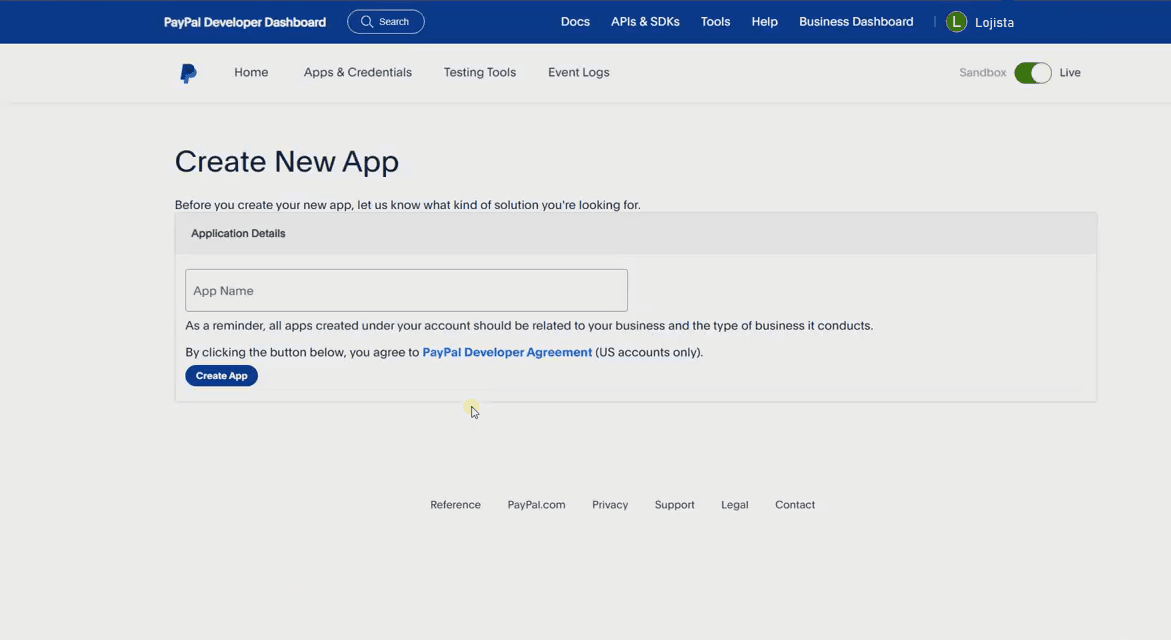Screen dimensions: 1171x640
Task: Click the PayPal Developer Dashboard title
Action: (x=245, y=22)
